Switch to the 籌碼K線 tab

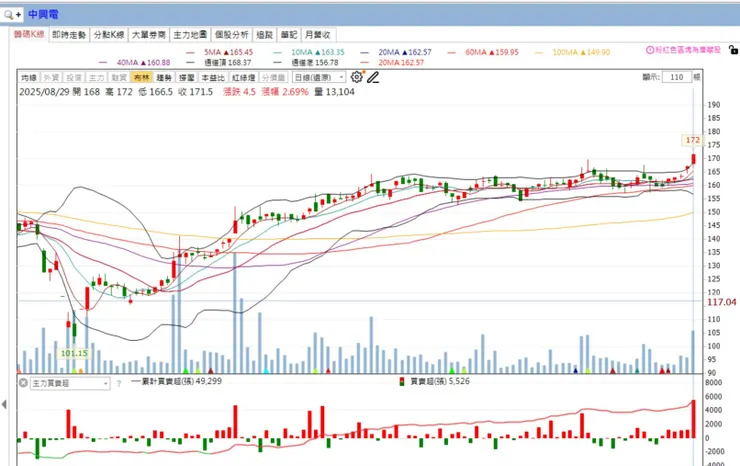click(29, 34)
